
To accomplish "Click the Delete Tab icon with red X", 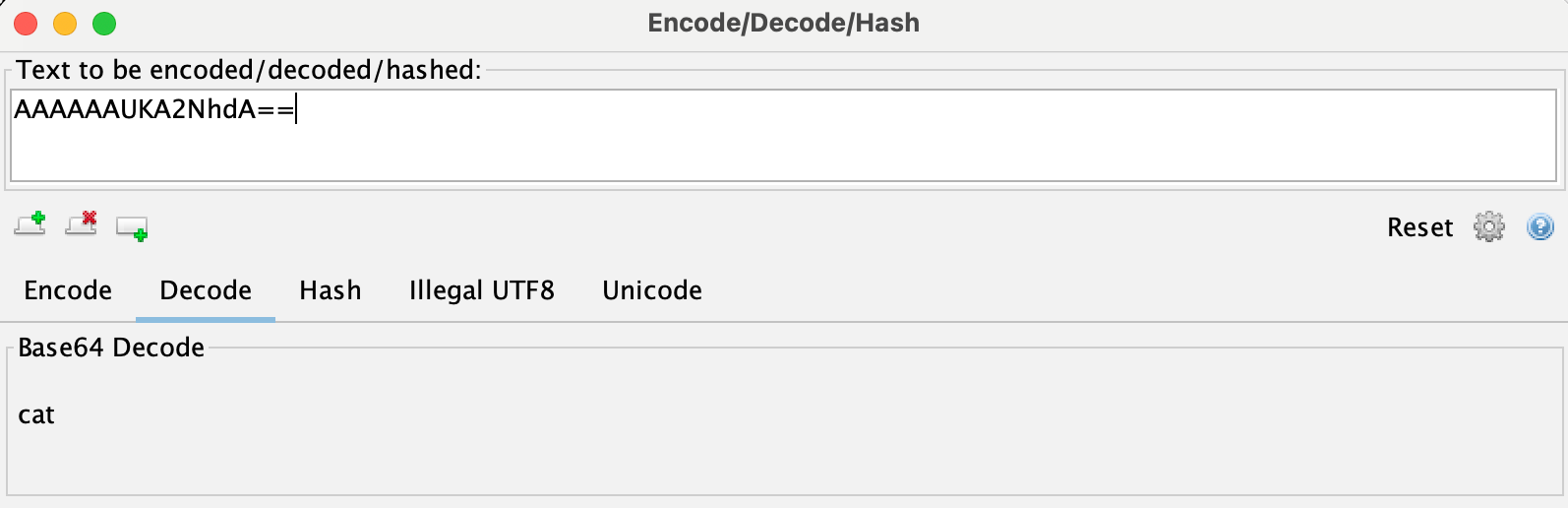I will click(82, 224).
